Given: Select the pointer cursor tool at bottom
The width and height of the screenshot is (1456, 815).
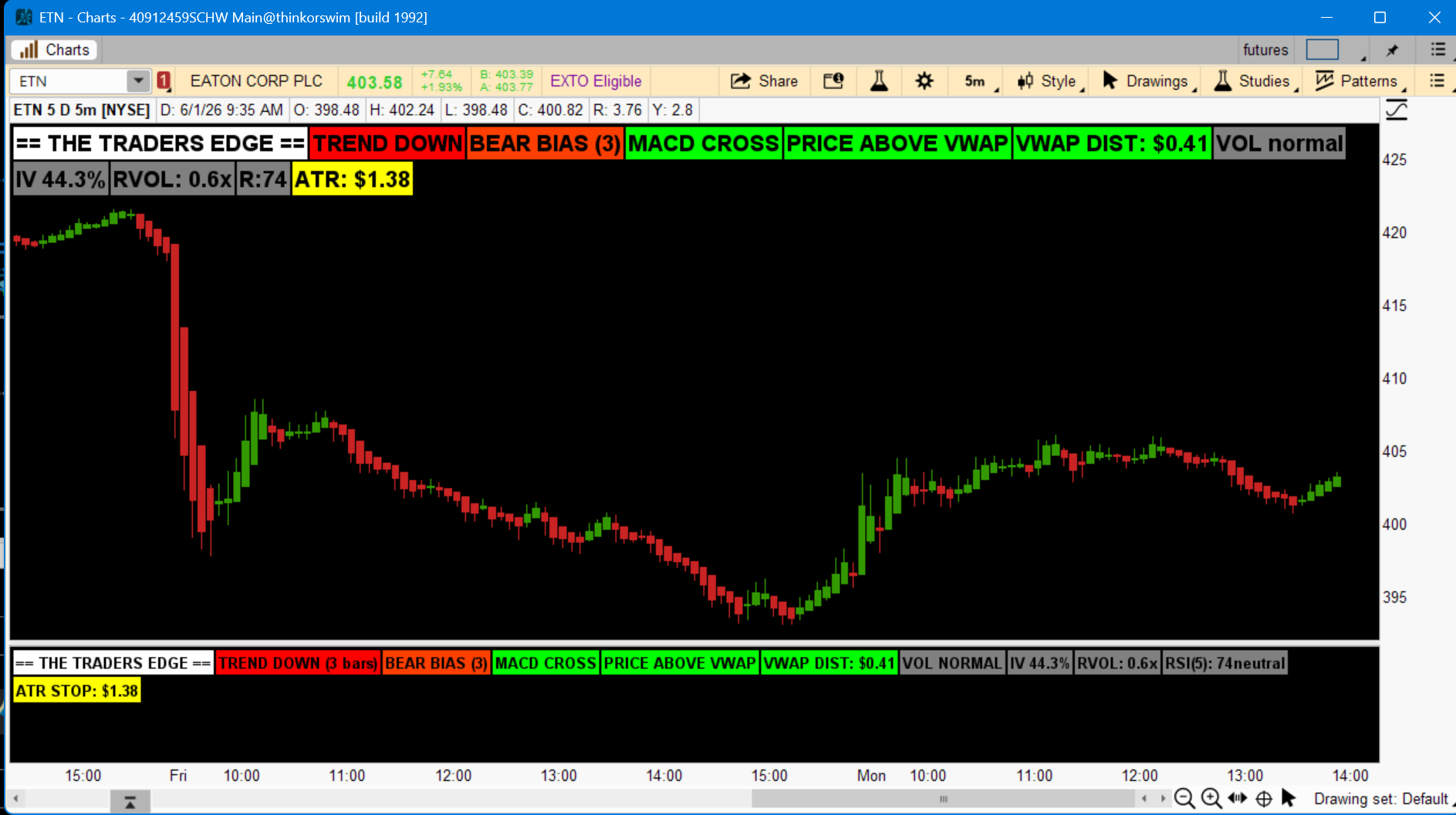Looking at the screenshot, I should click(1289, 798).
